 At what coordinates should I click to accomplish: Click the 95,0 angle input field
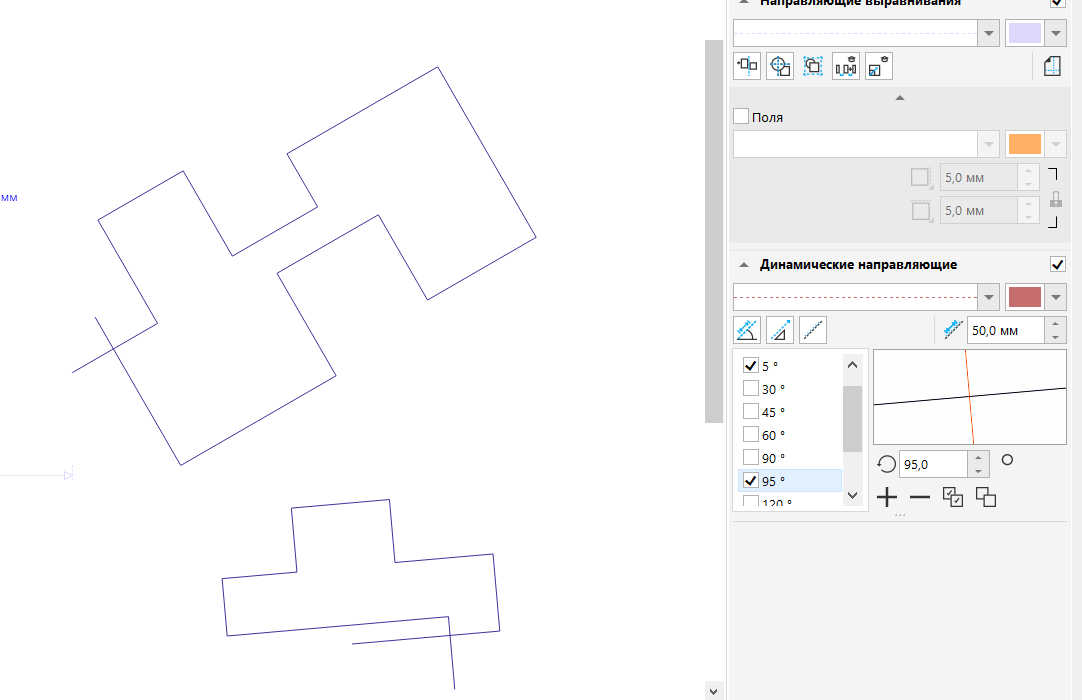click(934, 465)
